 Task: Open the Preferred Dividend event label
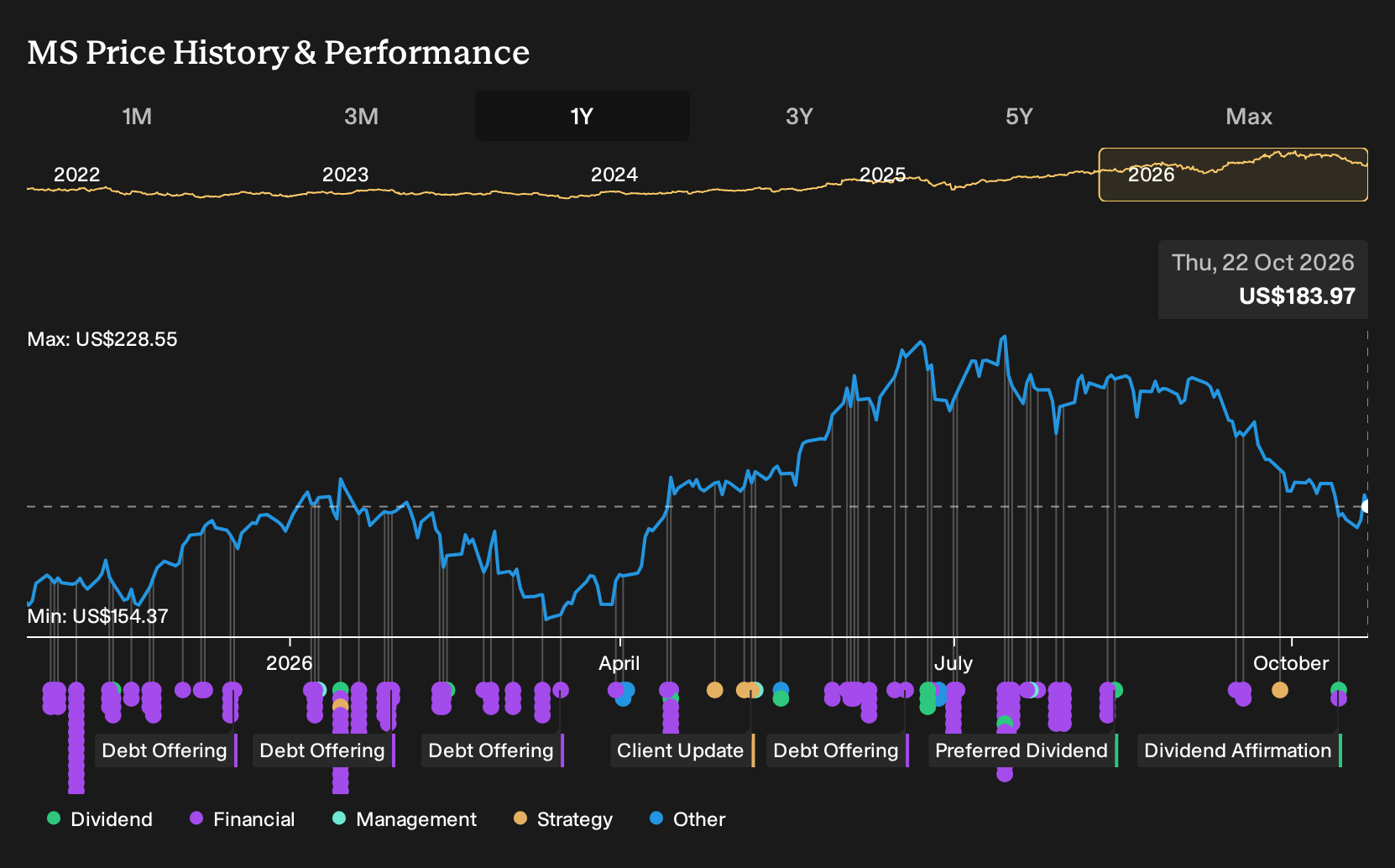[1023, 750]
